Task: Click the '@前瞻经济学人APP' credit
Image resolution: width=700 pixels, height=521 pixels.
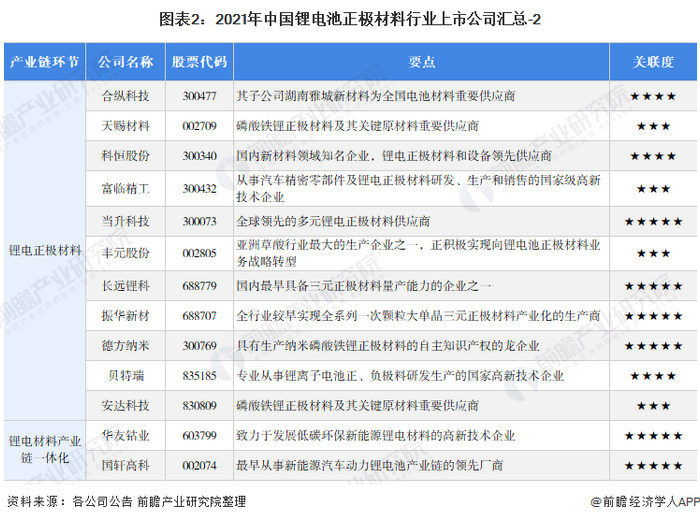Action: [x=645, y=501]
